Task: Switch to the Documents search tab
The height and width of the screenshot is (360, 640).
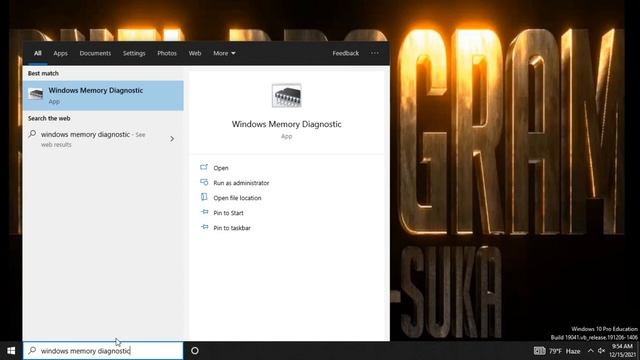Action: click(x=95, y=53)
